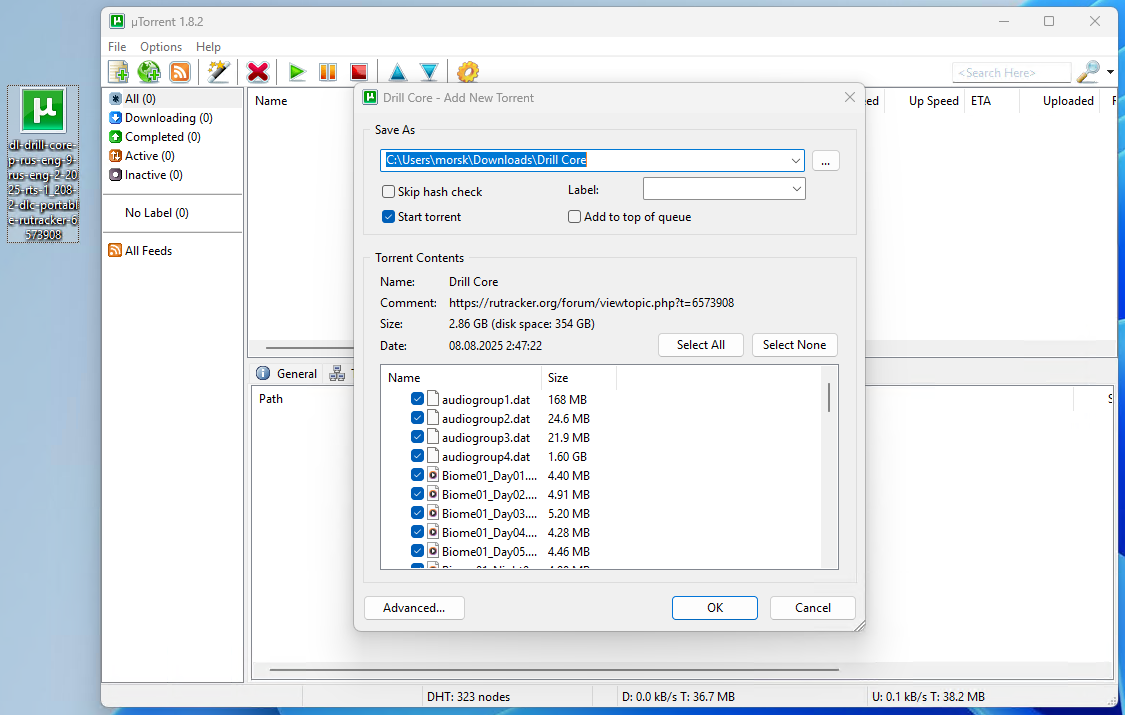Click the bottom pane horizontal scrollbar
This screenshot has height=715, width=1125.
pyautogui.click(x=554, y=670)
